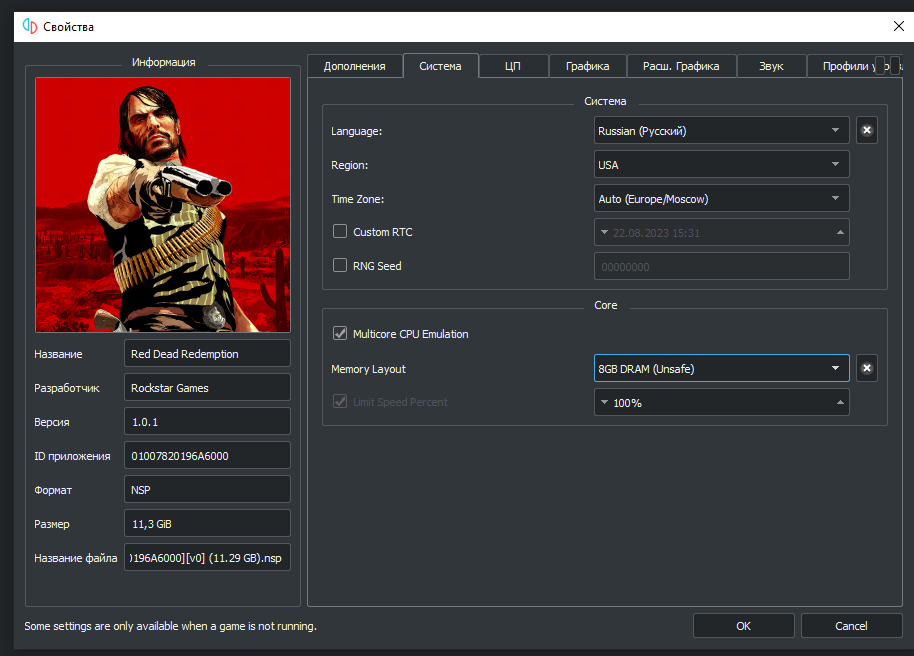Open the Расш. Графика tab
914x656 pixels.
point(681,66)
